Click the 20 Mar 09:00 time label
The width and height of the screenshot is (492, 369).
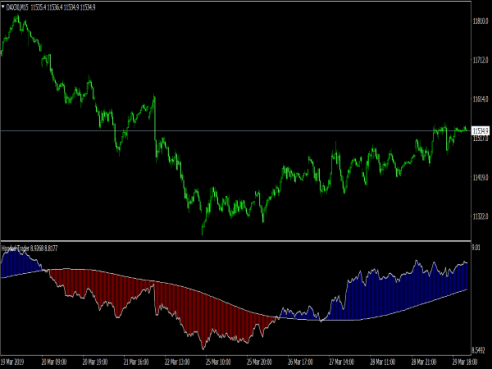click(54, 362)
